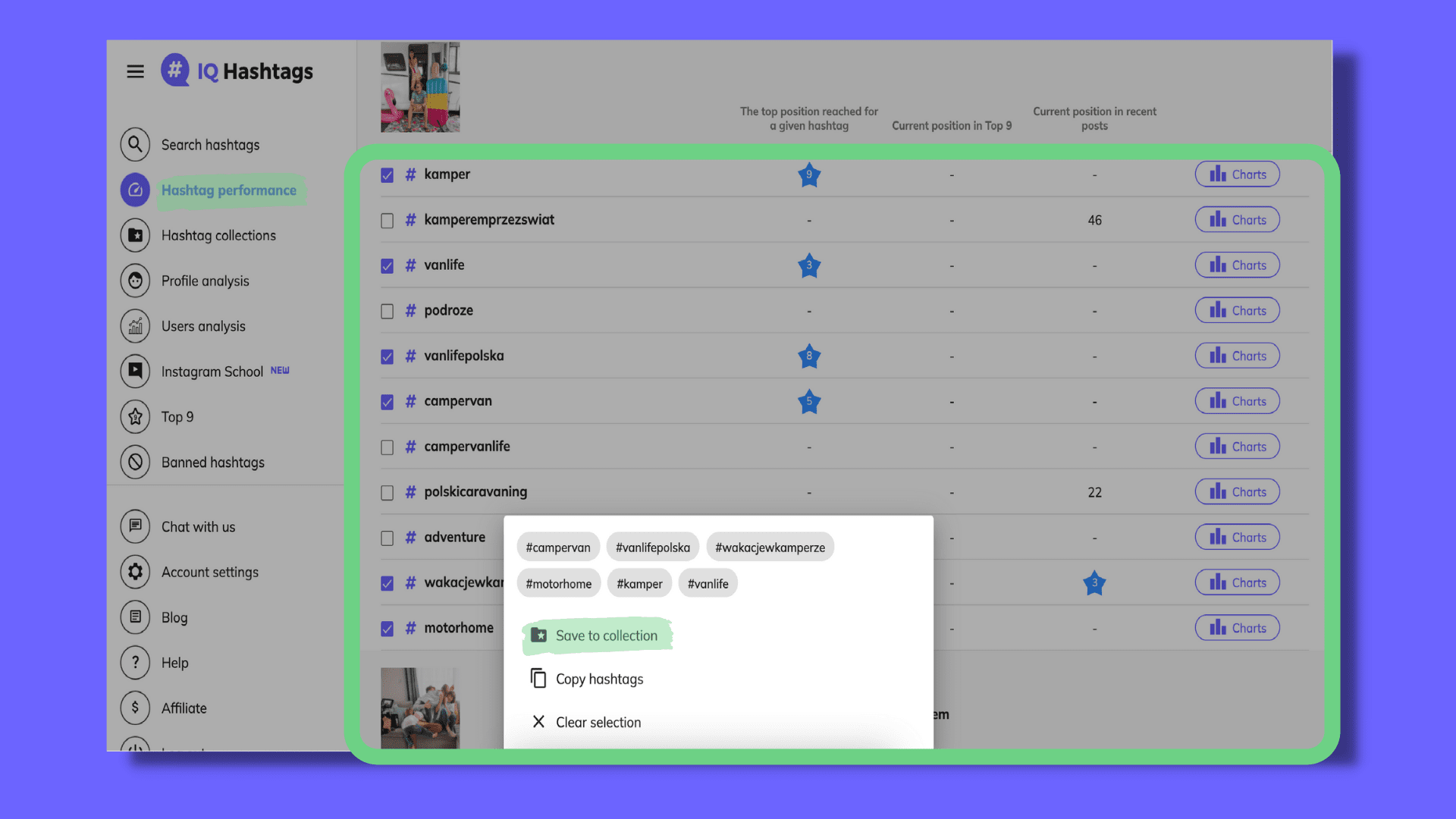Click Clear selection in popup menu

pyautogui.click(x=598, y=722)
